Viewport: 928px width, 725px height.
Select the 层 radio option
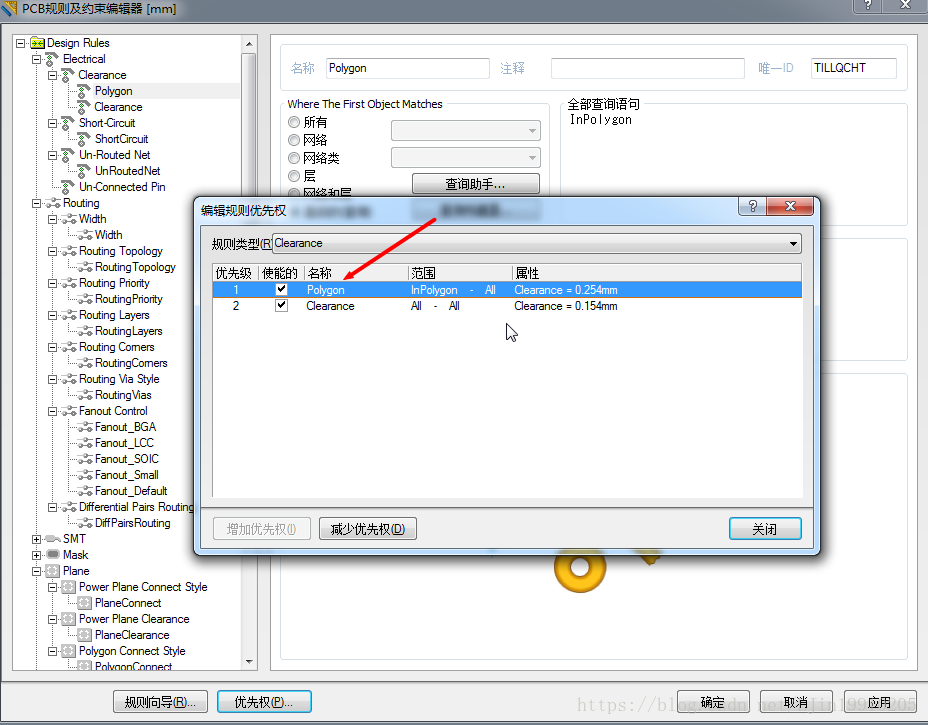click(x=294, y=176)
